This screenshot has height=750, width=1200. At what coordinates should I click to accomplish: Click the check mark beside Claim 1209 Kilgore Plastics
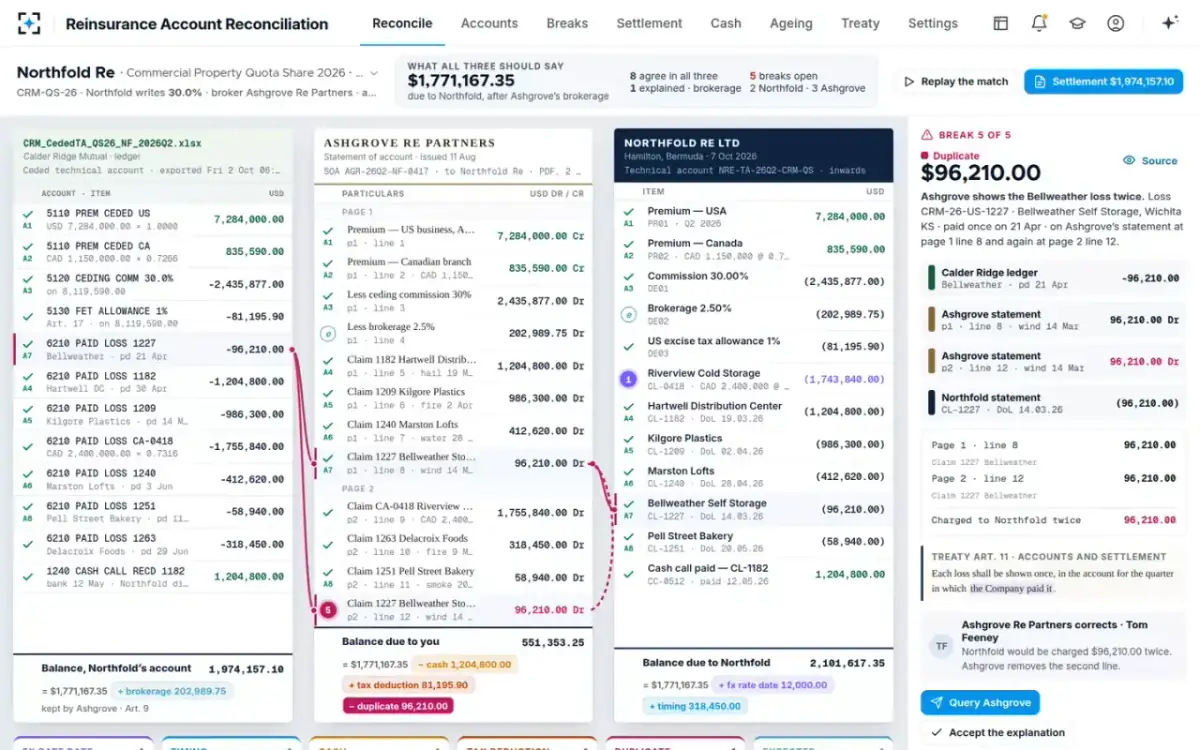[x=328, y=392]
